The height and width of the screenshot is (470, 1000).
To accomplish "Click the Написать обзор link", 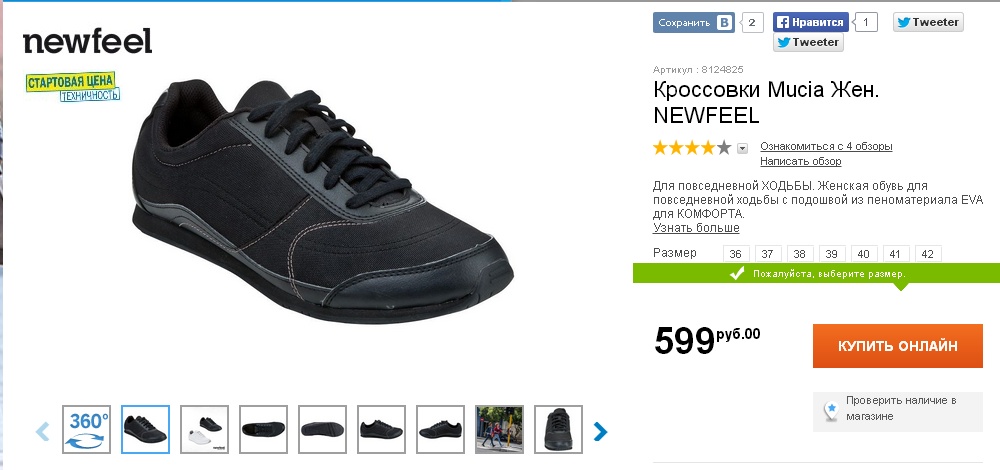I will (x=800, y=161).
